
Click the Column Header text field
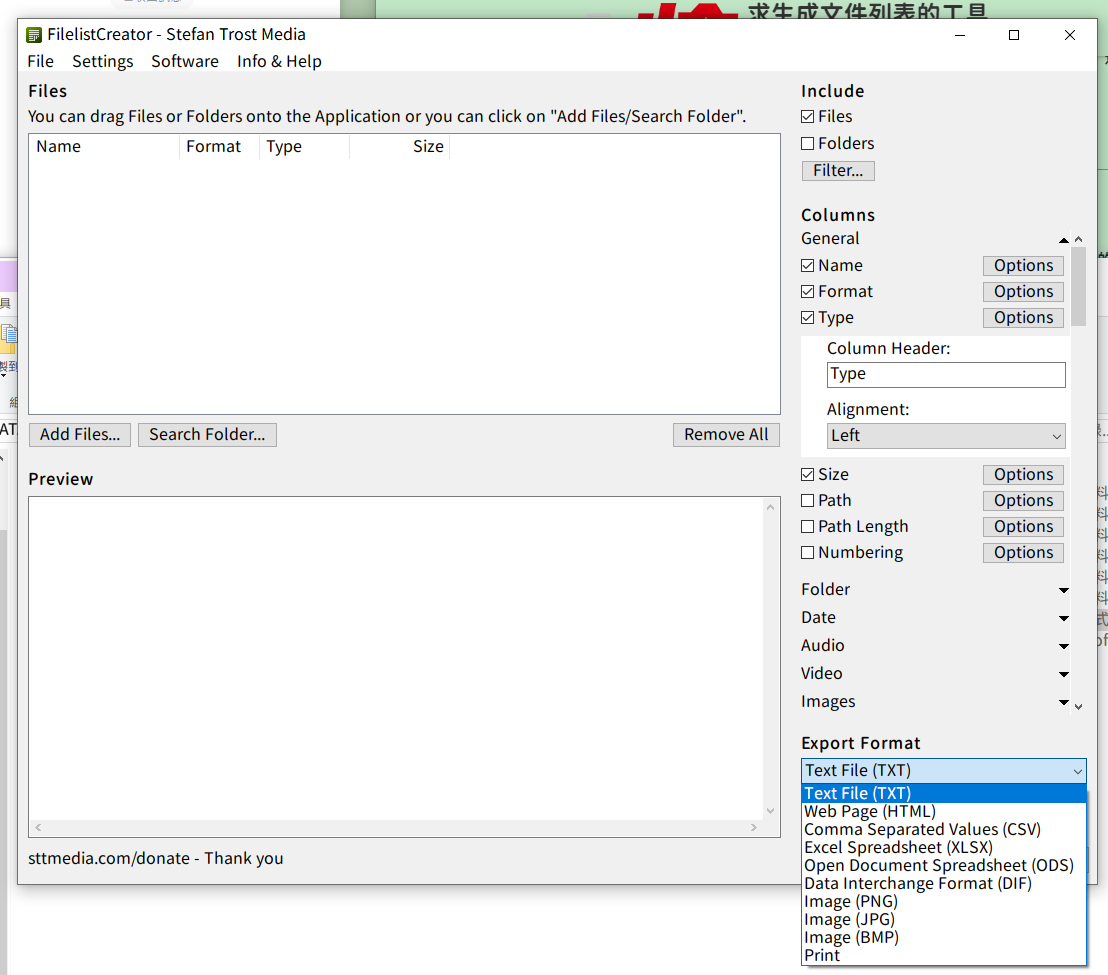946,374
